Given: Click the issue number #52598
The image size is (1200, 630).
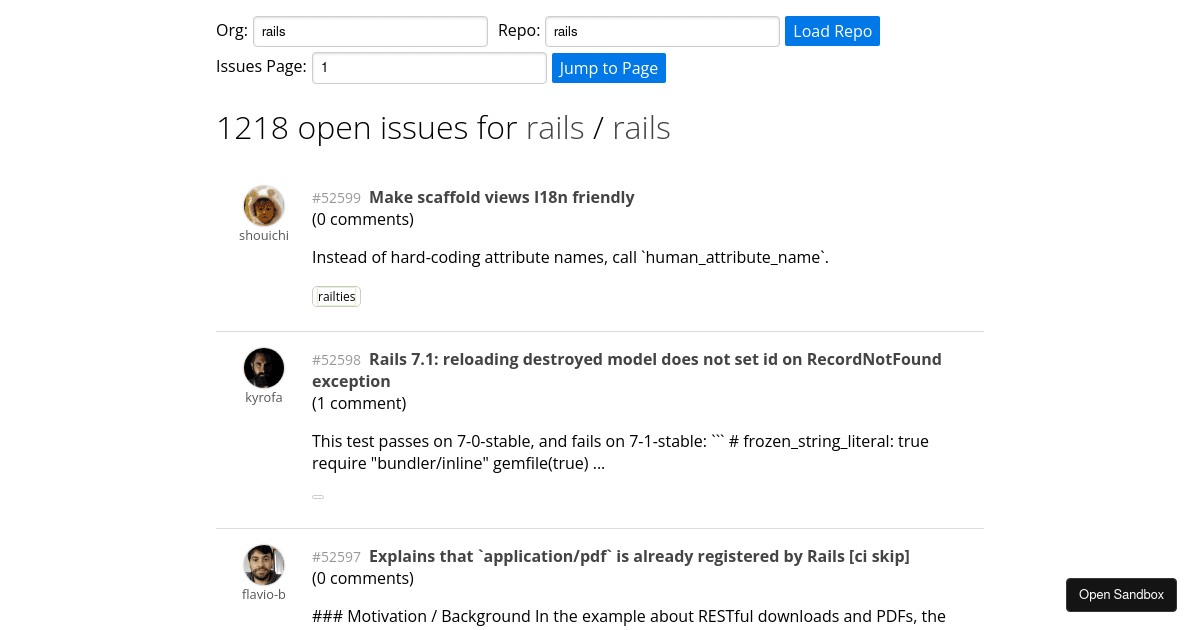Looking at the screenshot, I should tap(336, 360).
